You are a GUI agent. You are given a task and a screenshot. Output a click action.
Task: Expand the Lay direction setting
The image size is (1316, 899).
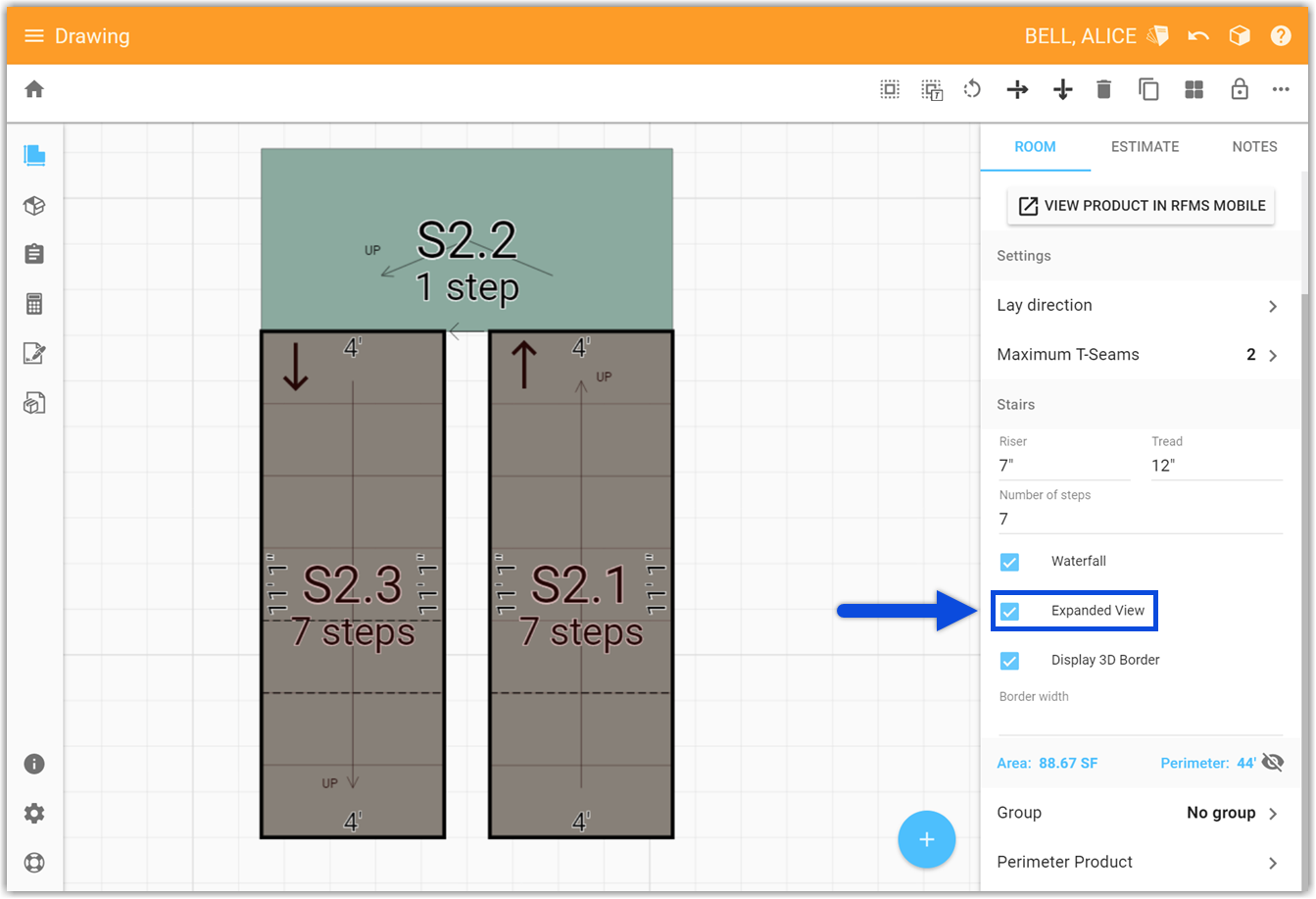pos(1141,305)
